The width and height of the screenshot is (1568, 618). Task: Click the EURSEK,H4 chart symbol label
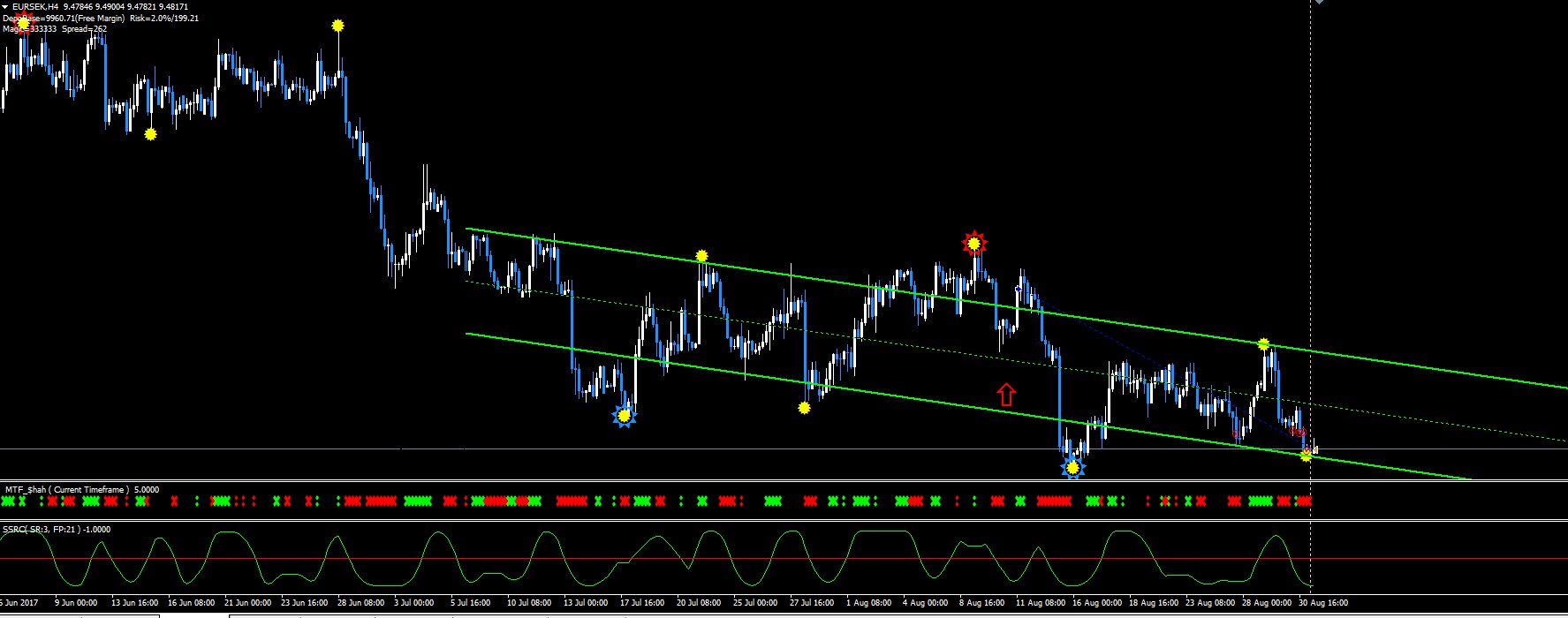35,7
